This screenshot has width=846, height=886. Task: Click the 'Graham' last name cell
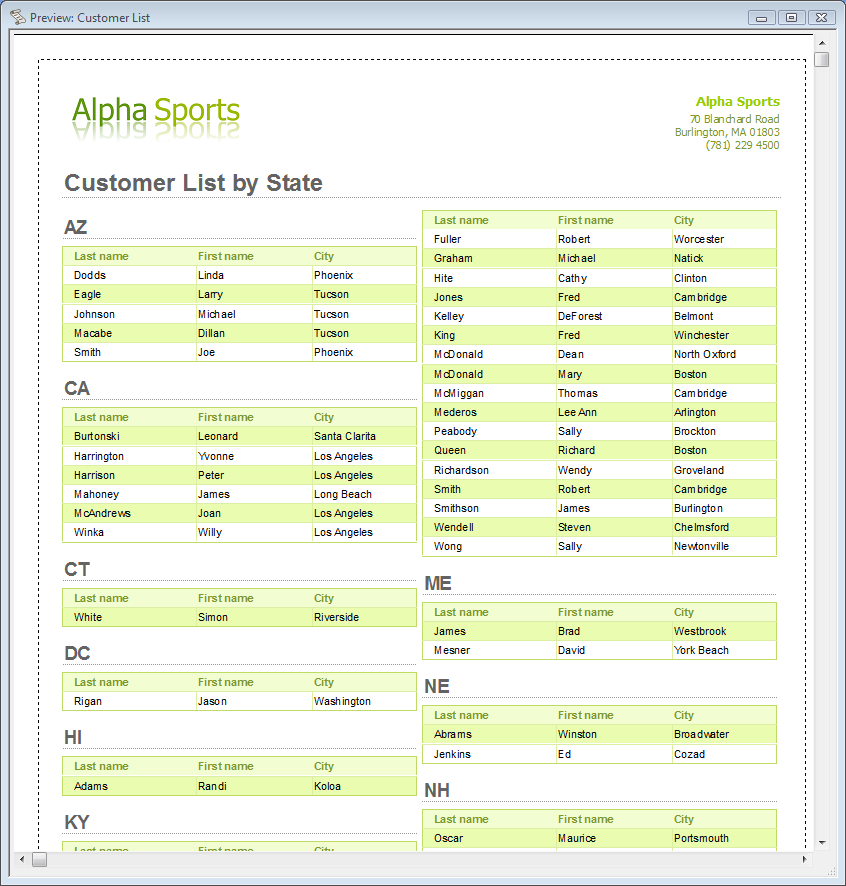[453, 258]
